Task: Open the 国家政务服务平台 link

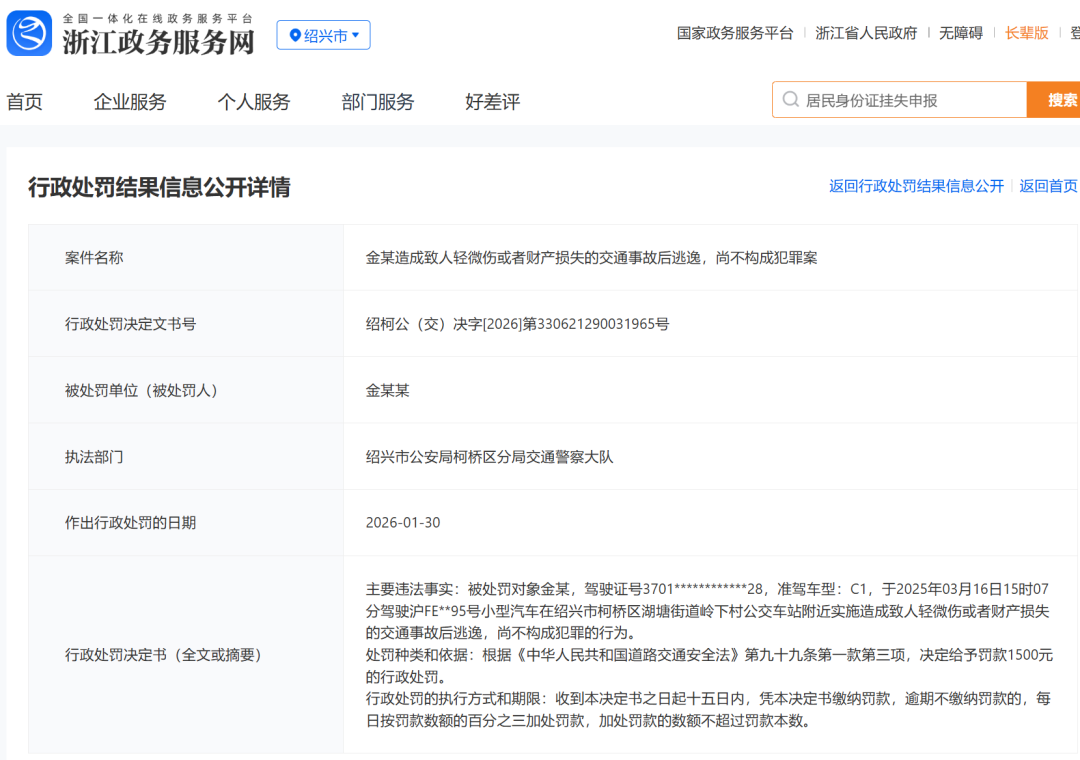Action: pos(735,33)
